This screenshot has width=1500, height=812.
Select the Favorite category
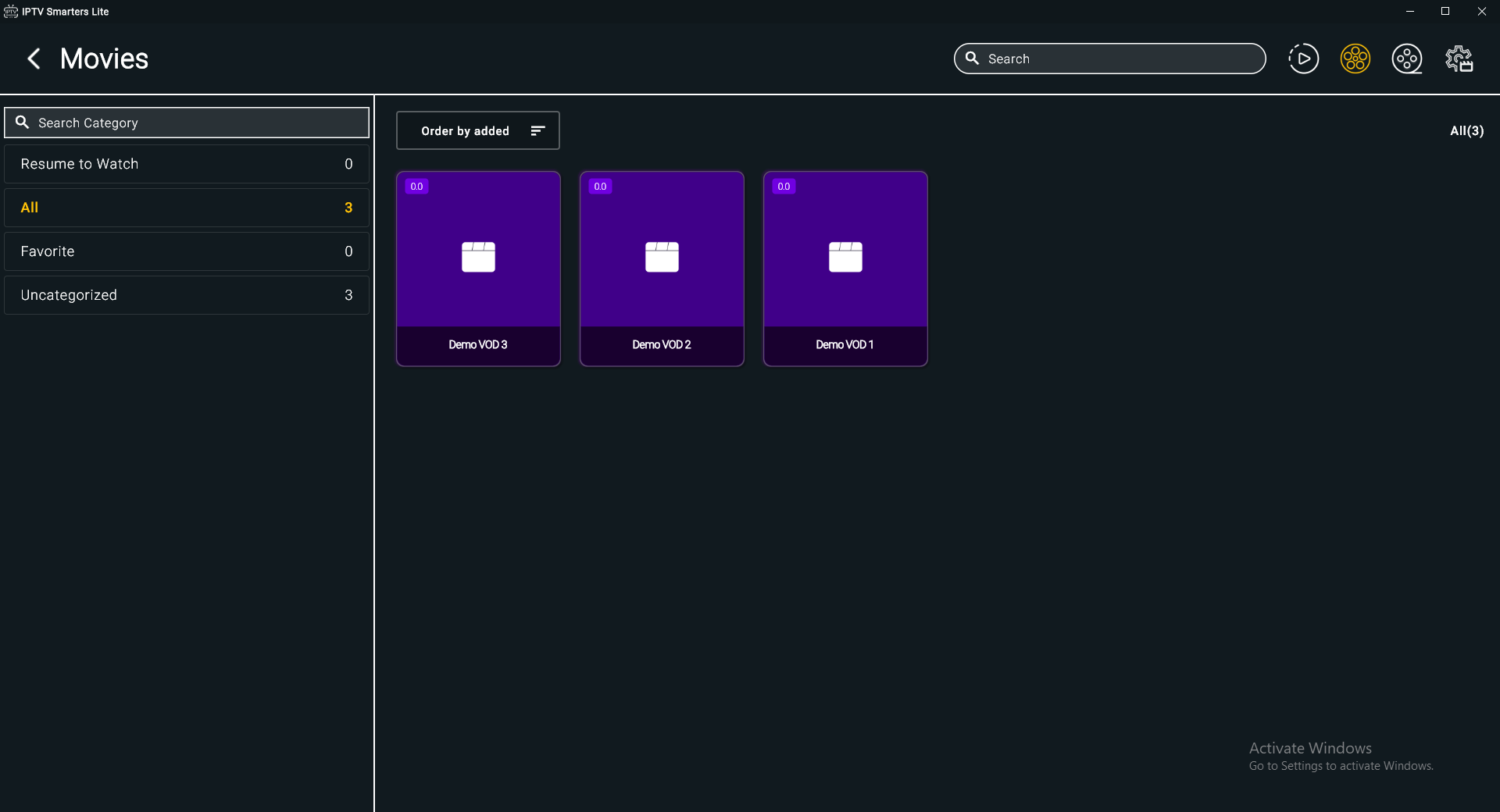pos(186,251)
